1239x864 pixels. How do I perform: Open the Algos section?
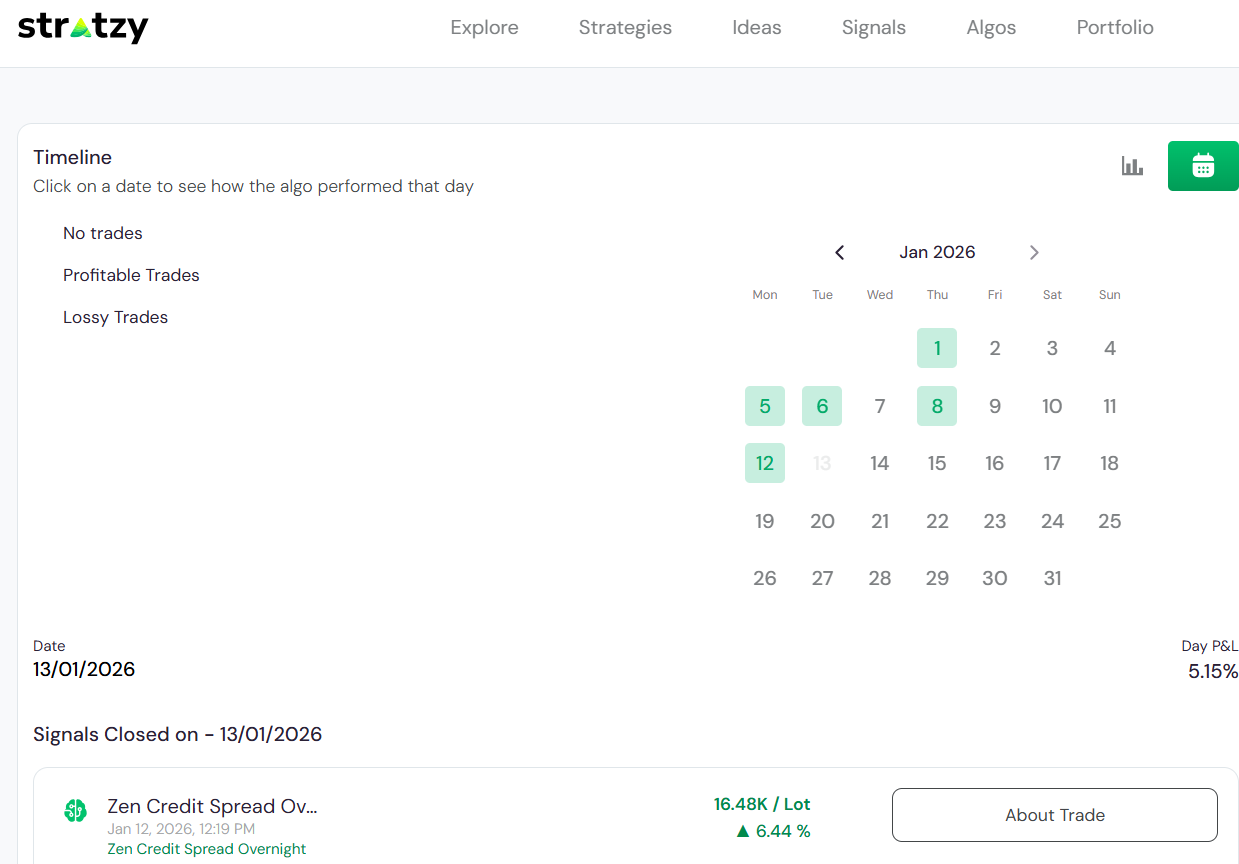[991, 28]
